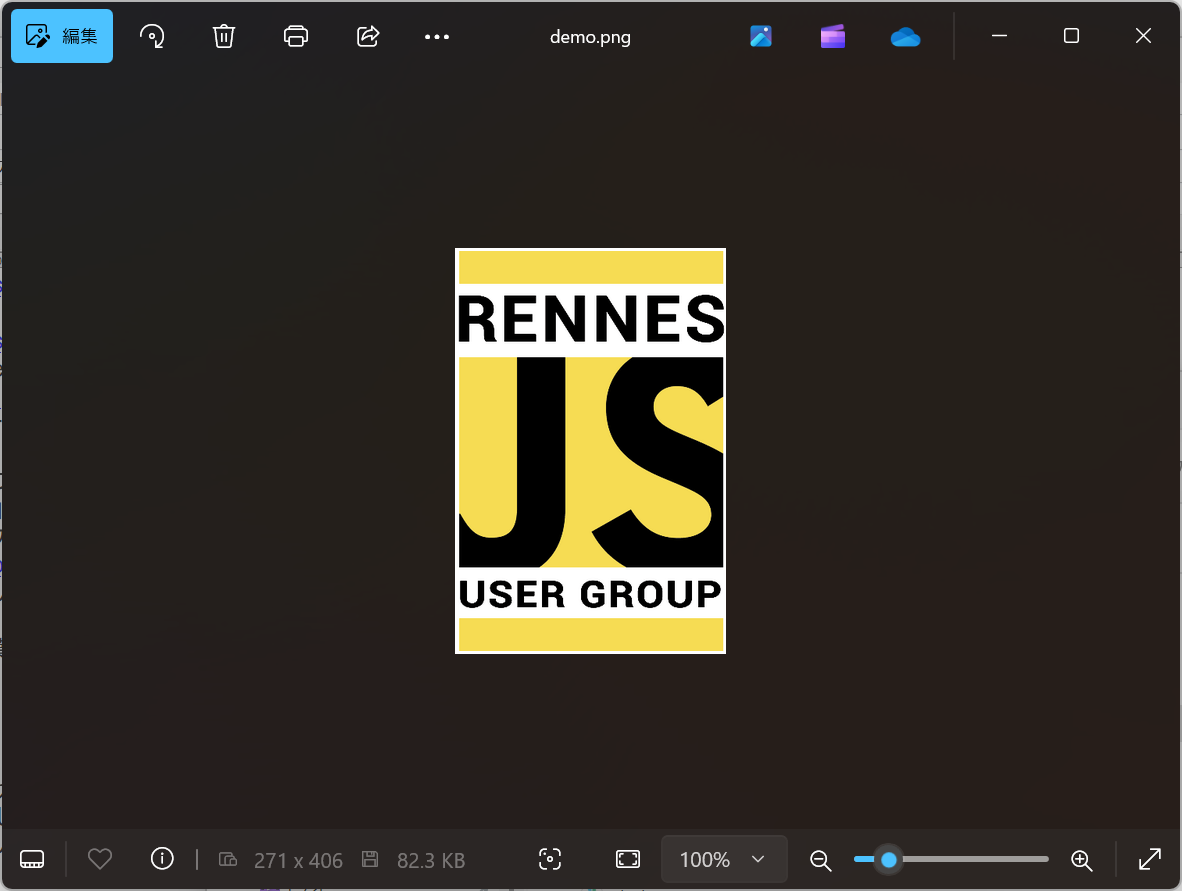Mark demo.png as a favorite

99,859
